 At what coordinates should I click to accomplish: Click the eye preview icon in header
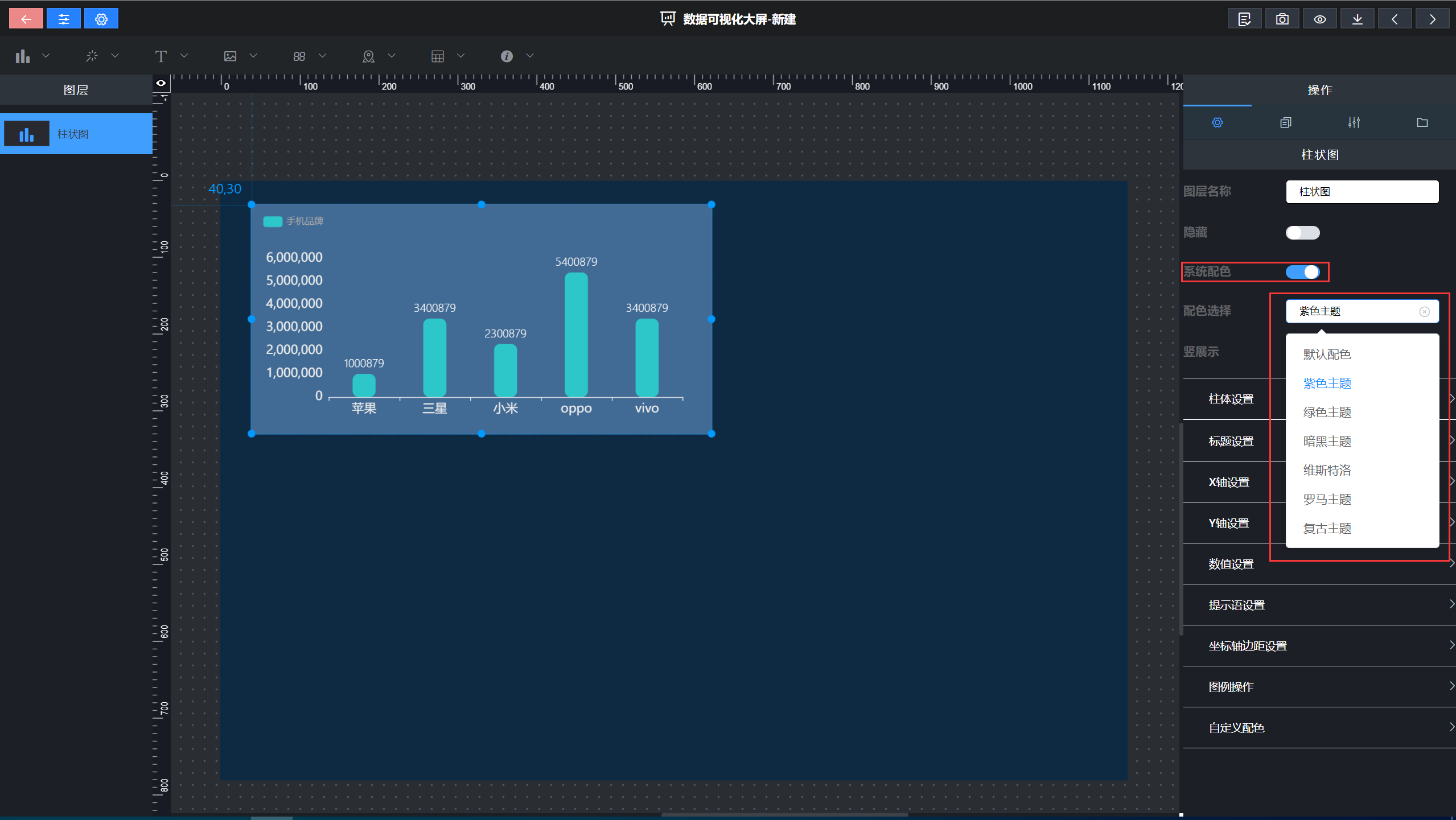click(1320, 19)
